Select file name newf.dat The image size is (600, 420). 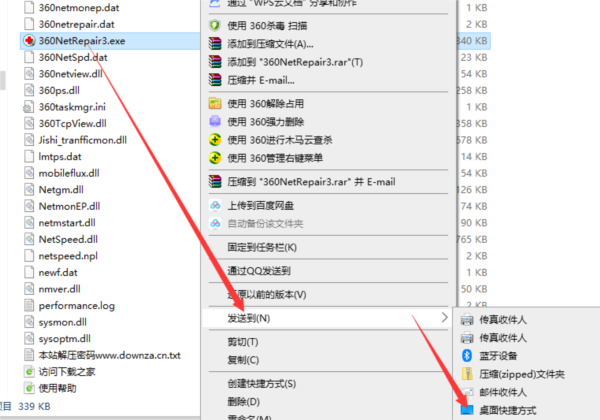pyautogui.click(x=58, y=272)
